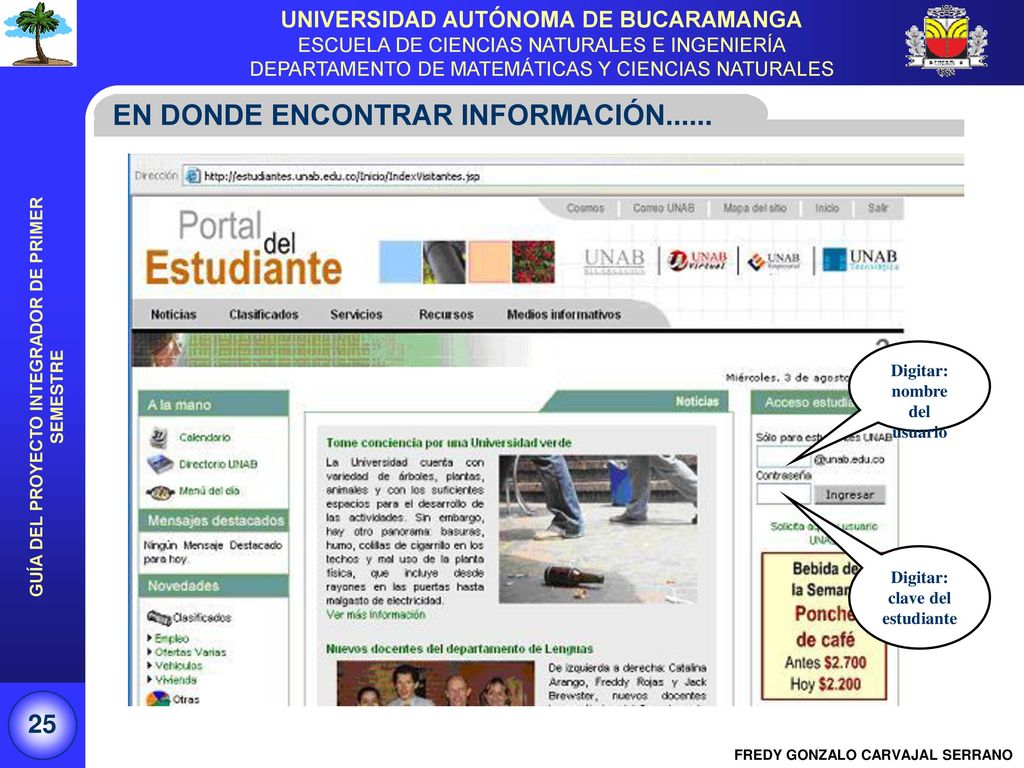Click the browser address bar URL
The height and width of the screenshot is (768, 1024).
(342, 176)
